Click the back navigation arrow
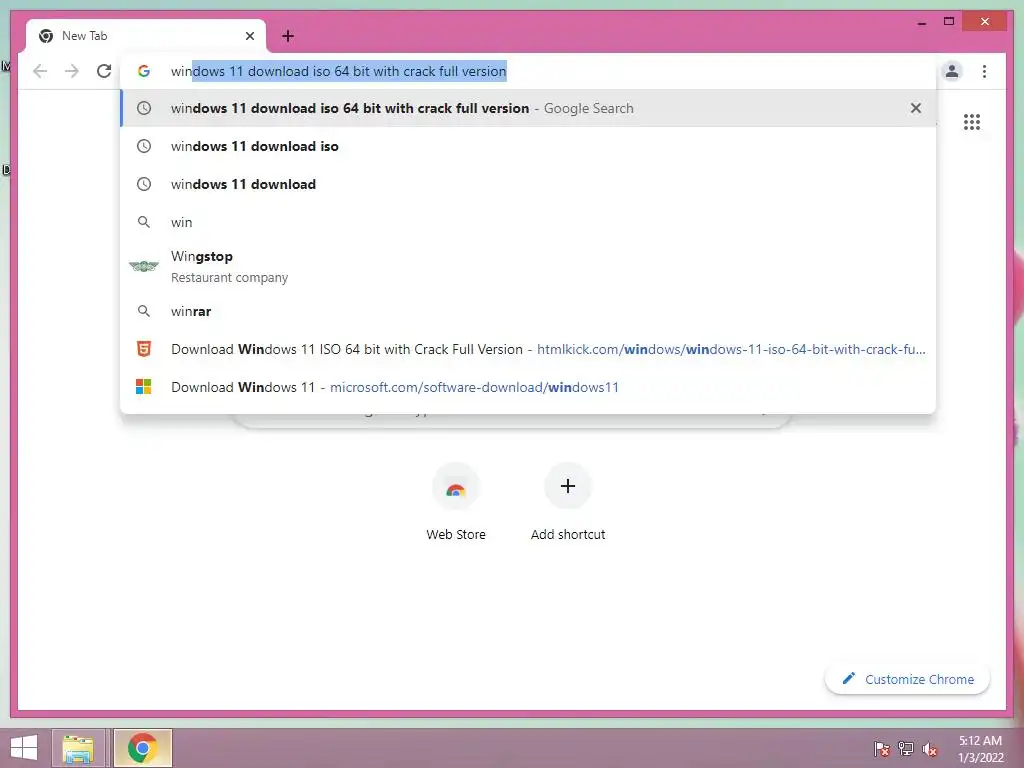 point(40,71)
